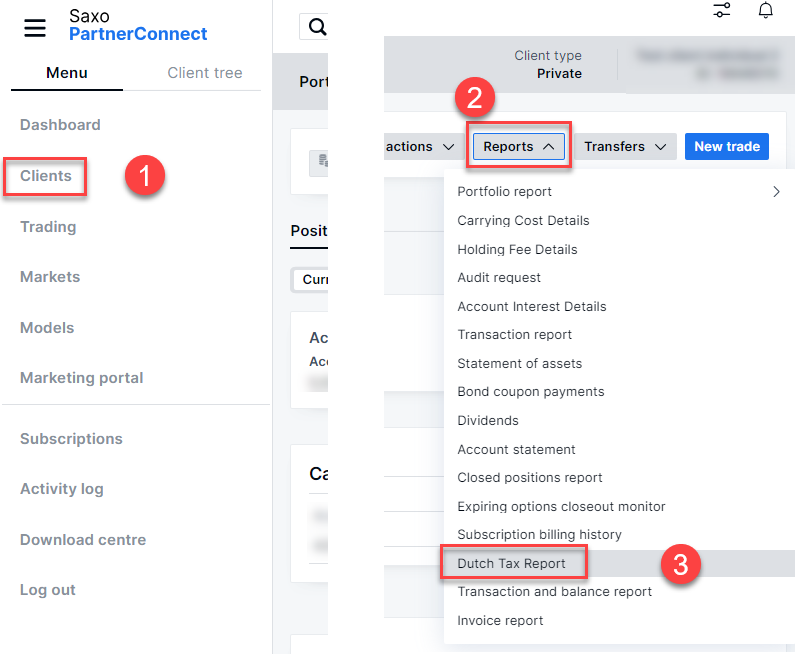
Task: Choose Closed positions report
Action: click(x=529, y=478)
